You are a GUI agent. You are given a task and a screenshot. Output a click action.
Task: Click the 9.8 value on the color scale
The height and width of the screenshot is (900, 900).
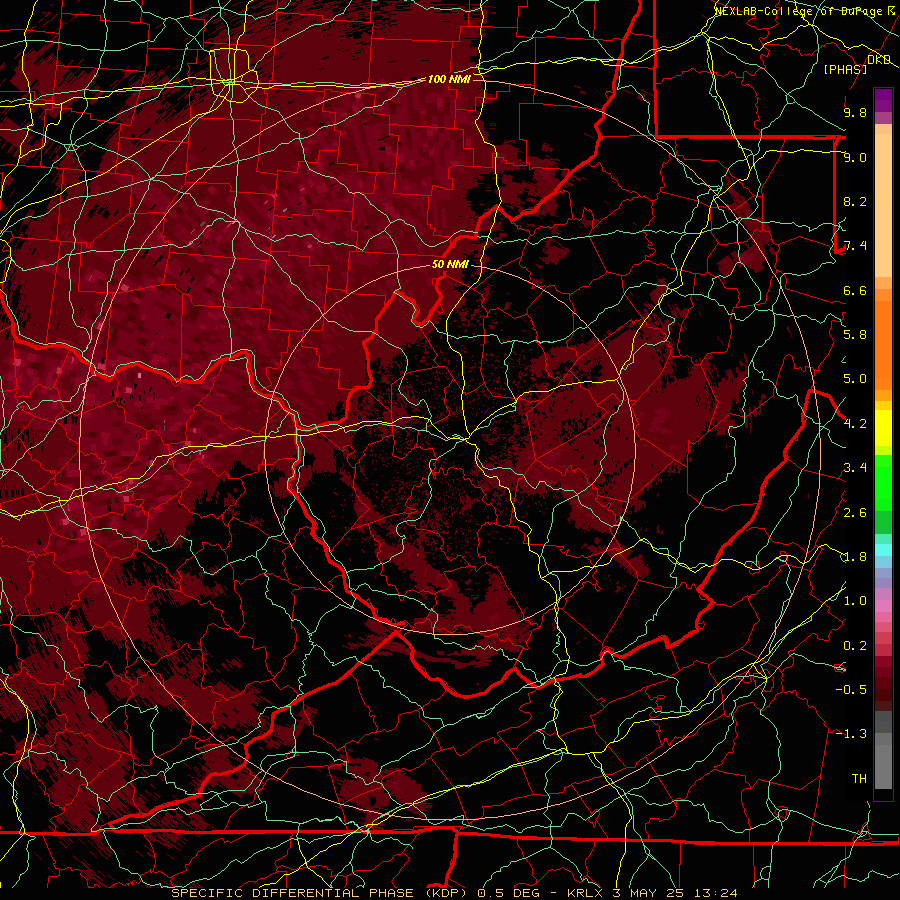coord(855,112)
